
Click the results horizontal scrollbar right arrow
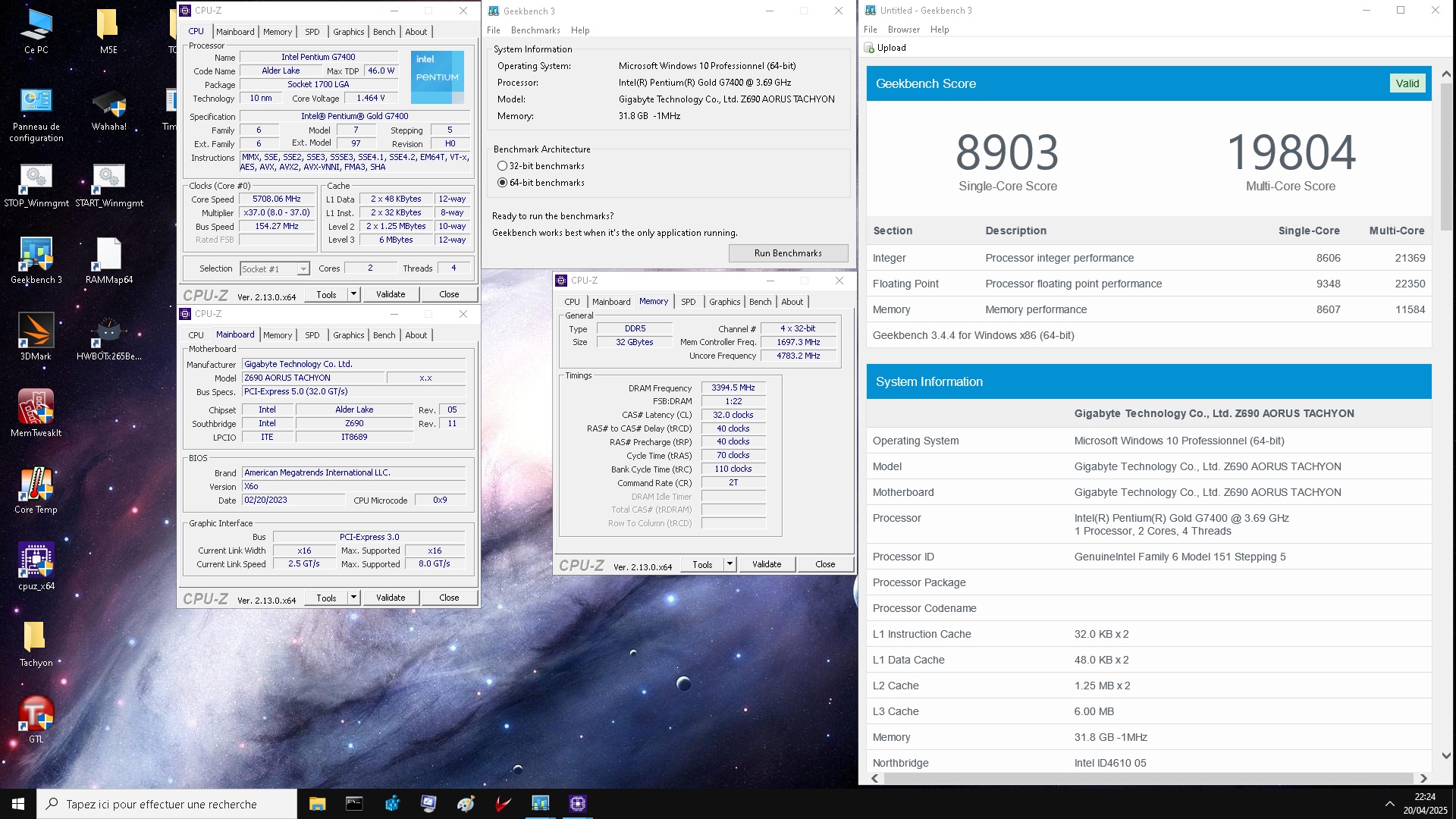pos(1423,778)
